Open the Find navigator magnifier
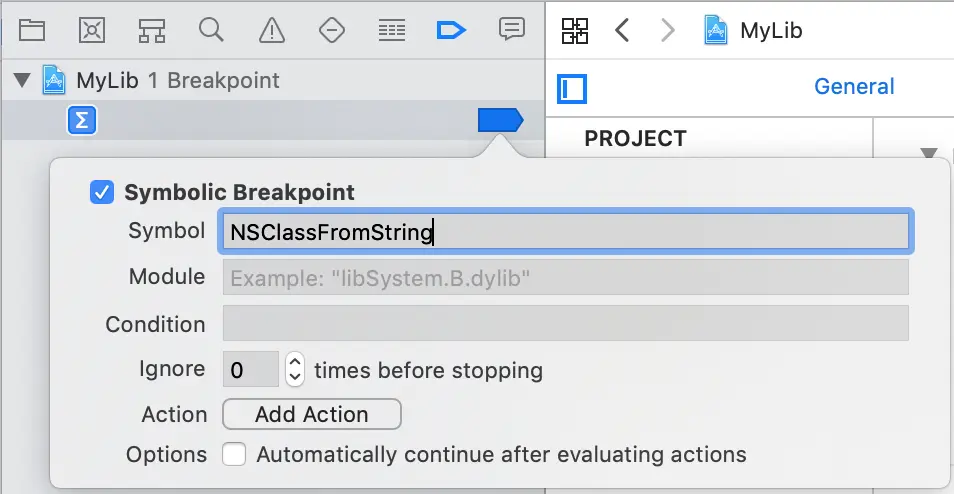Image resolution: width=954 pixels, height=494 pixels. pos(211,29)
